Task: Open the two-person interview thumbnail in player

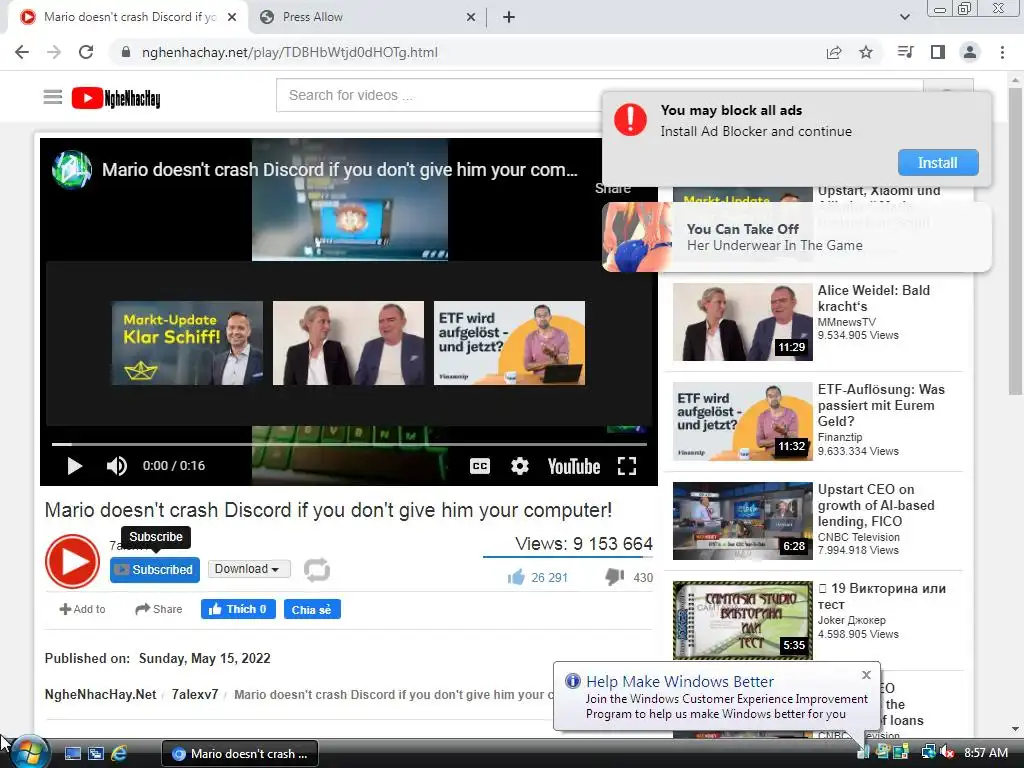Action: click(348, 343)
